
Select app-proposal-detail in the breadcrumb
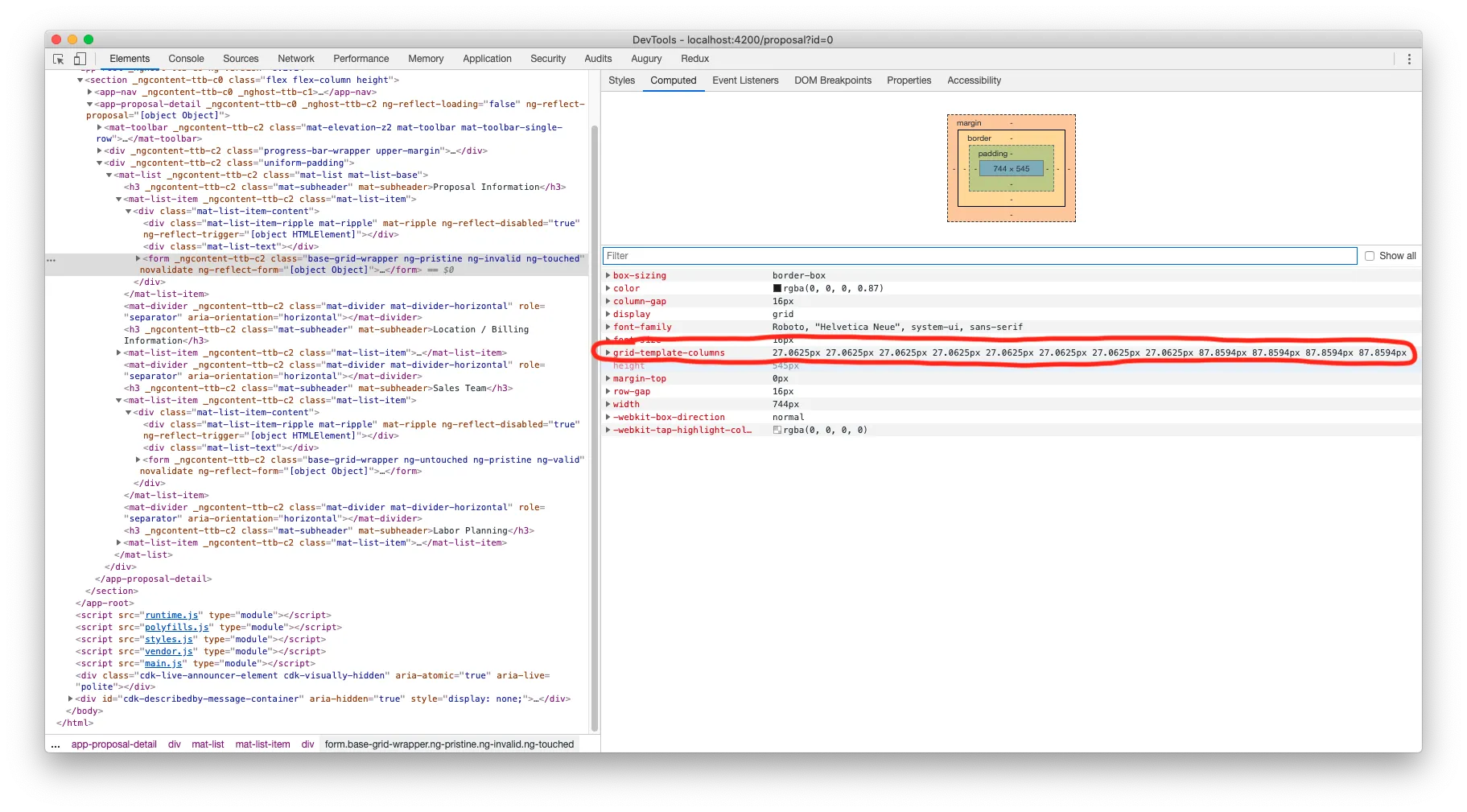pos(114,745)
